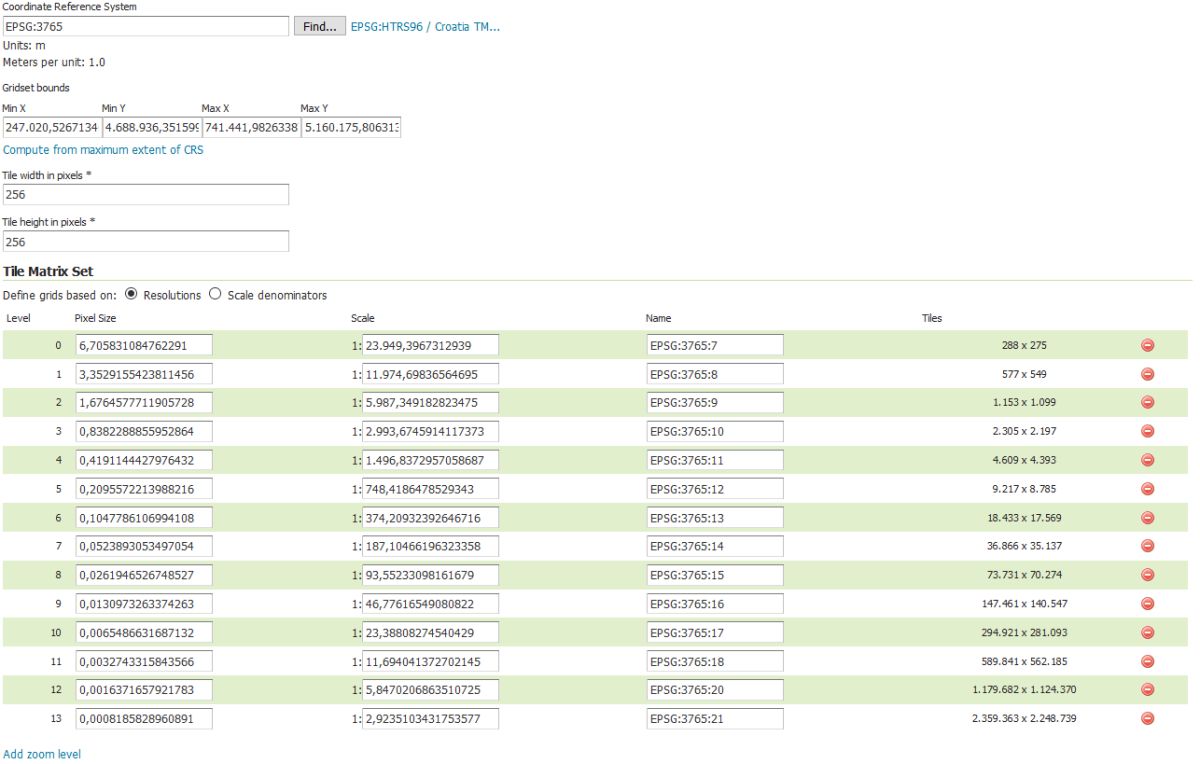
Task: Remove zoom level EPSG:3765:11
Action: (x=1147, y=460)
